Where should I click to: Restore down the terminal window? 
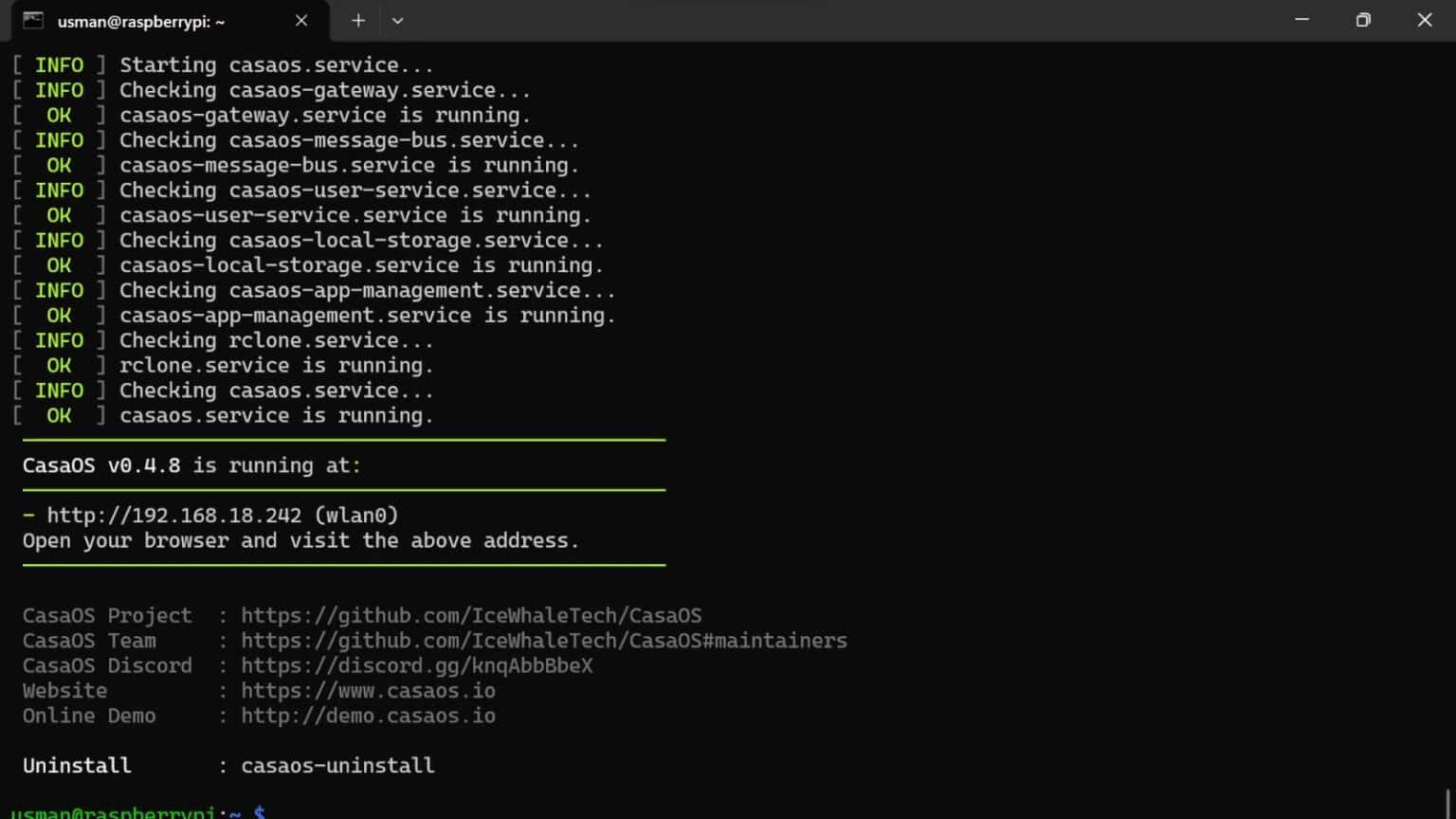tap(1363, 20)
